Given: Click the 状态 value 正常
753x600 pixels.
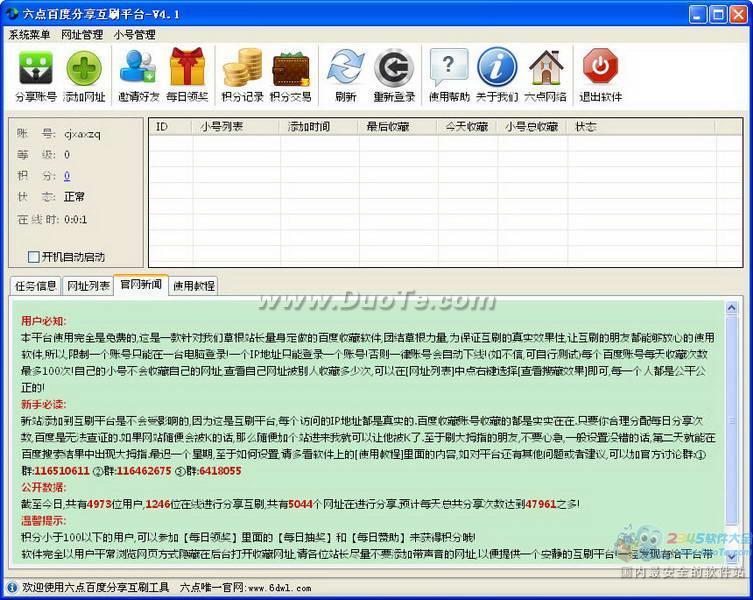Looking at the screenshot, I should coord(74,197).
